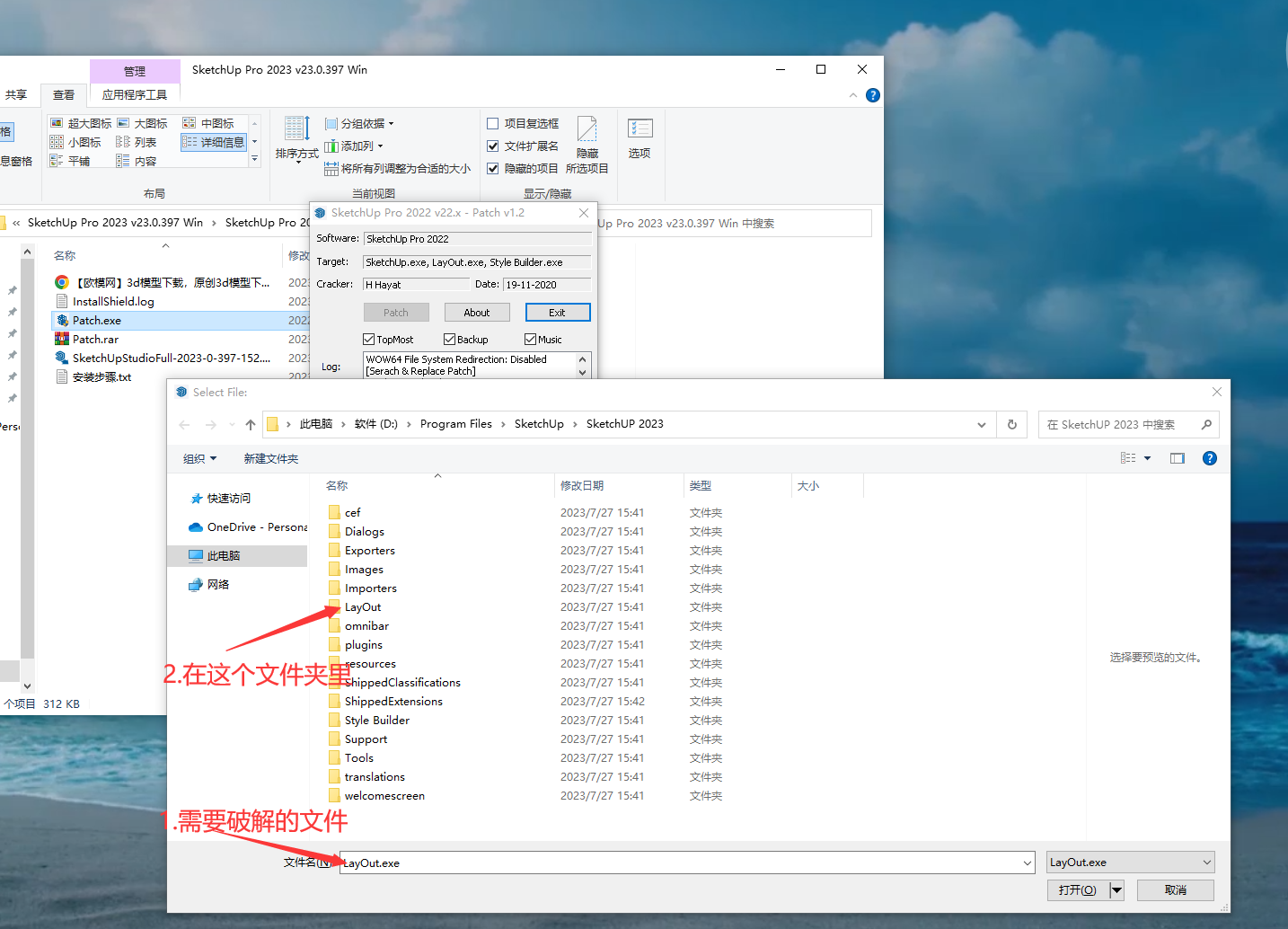This screenshot has height=929, width=1288.
Task: Open the file name dropdown arrow
Action: point(1028,863)
